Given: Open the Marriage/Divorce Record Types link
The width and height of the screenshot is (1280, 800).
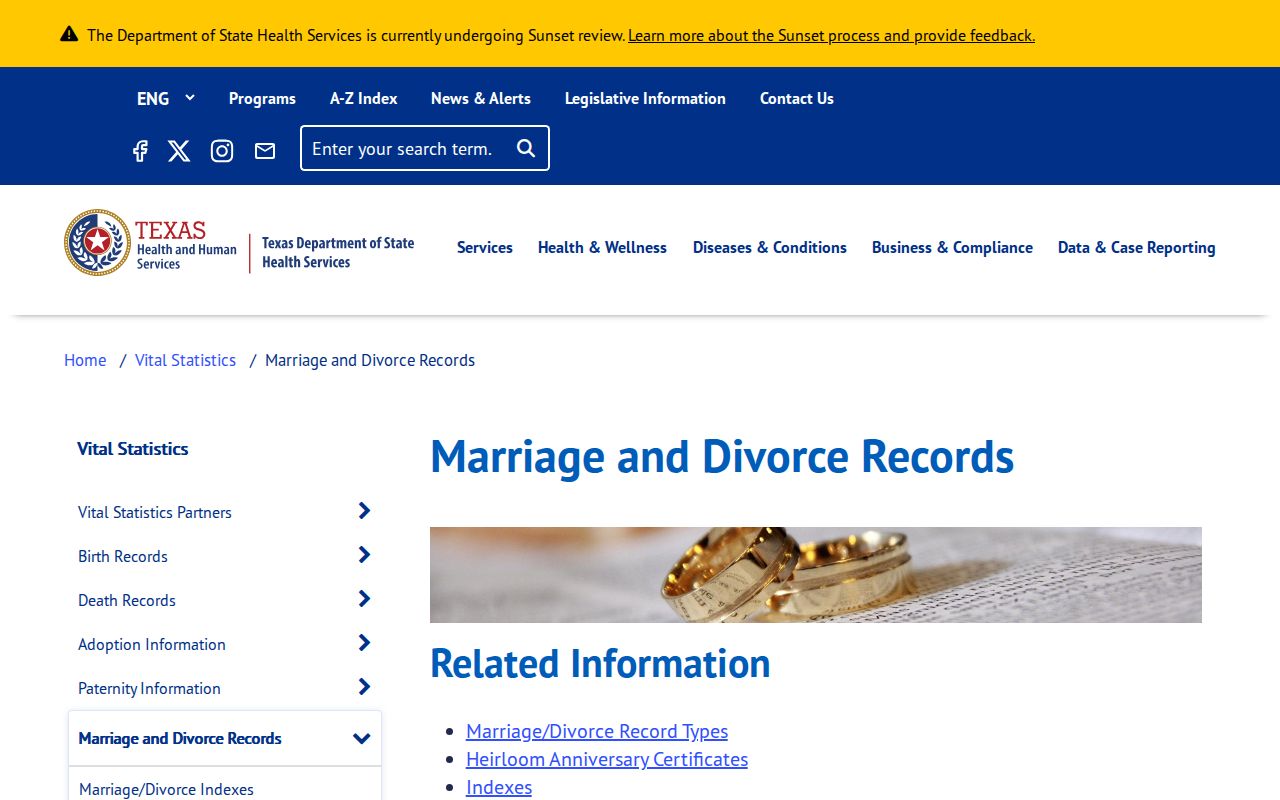Looking at the screenshot, I should click(597, 731).
